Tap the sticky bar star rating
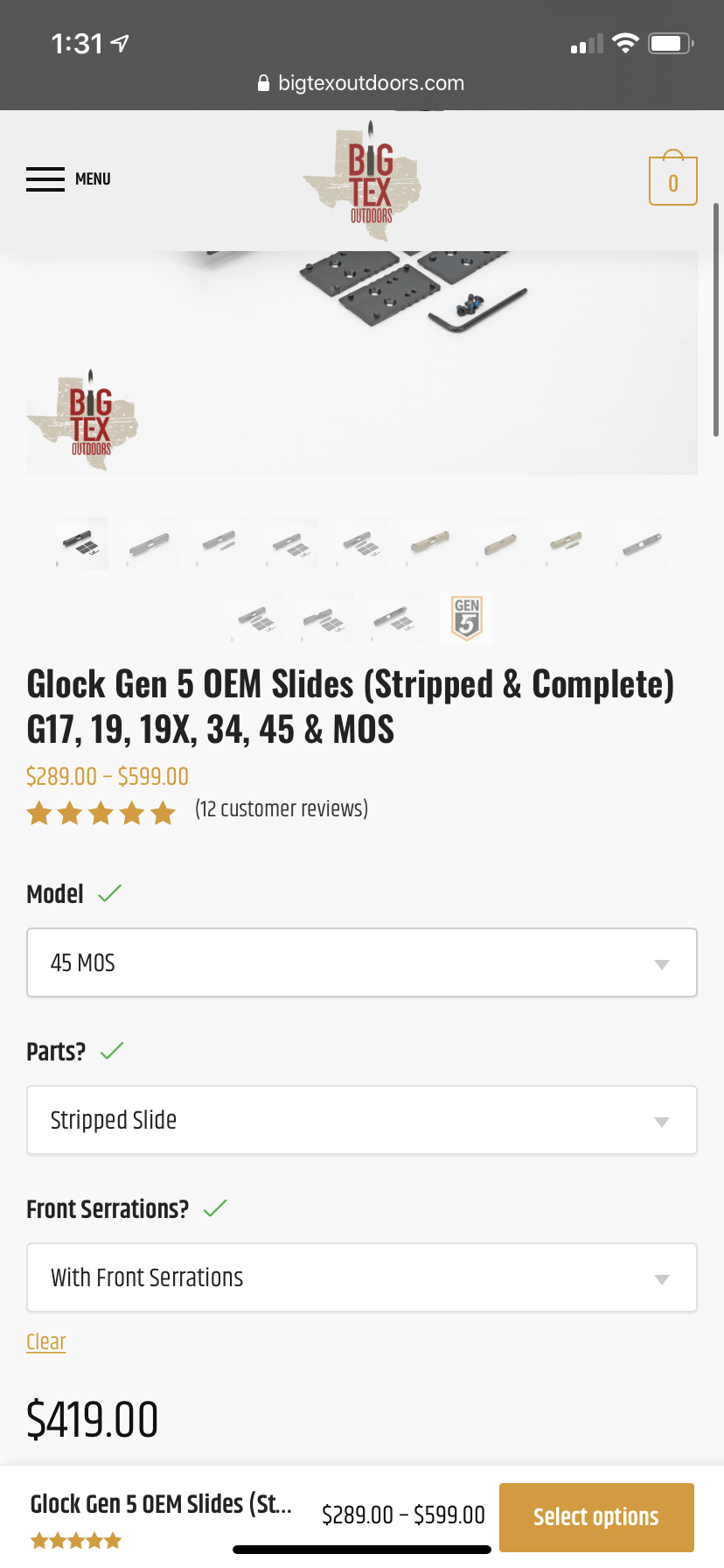The image size is (724, 1568). [76, 1541]
